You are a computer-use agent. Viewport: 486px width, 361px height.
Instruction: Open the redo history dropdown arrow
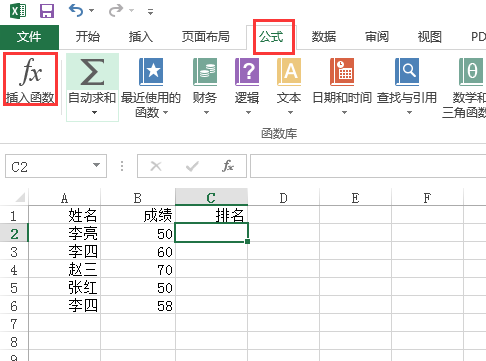coord(131,11)
